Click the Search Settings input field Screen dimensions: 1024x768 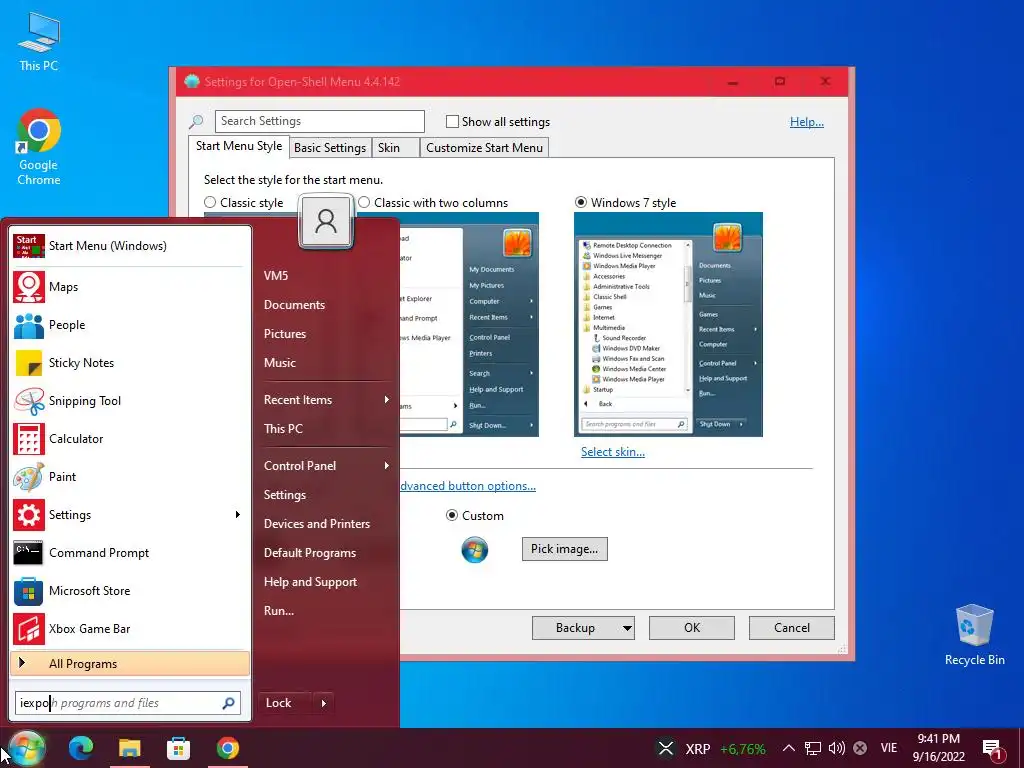[319, 121]
